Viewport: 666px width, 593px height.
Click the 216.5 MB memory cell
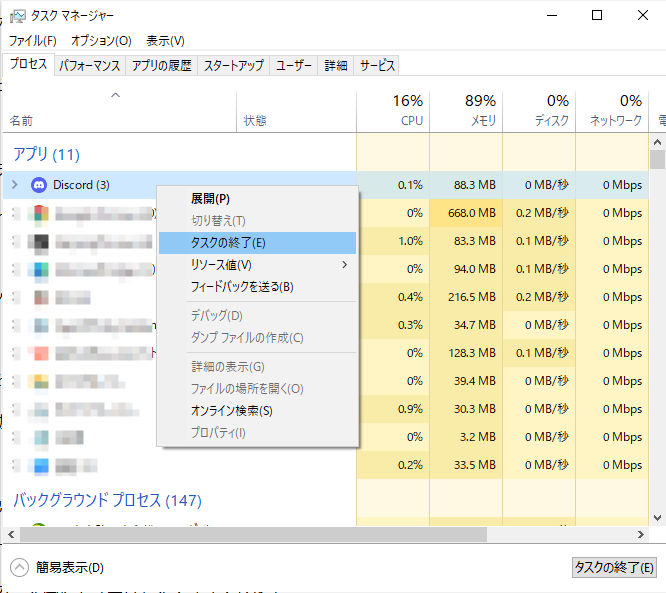pos(466,297)
